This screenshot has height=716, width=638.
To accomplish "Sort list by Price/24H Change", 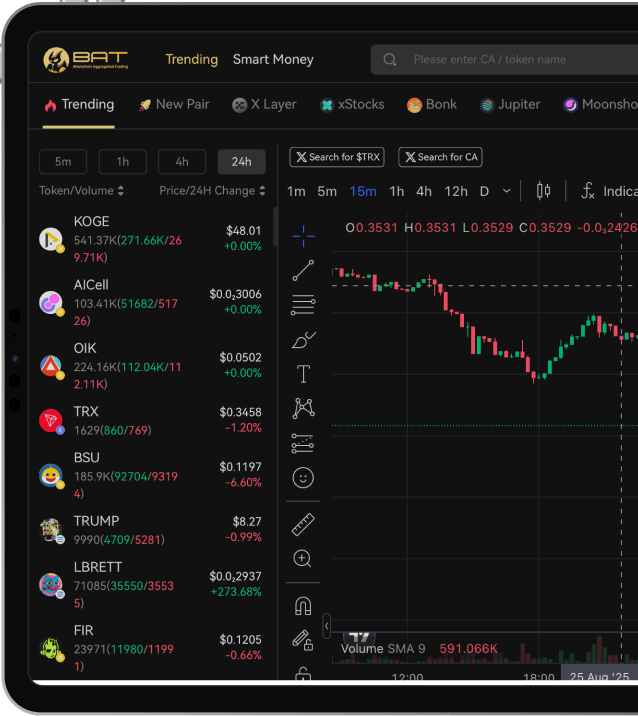I will 212,190.
